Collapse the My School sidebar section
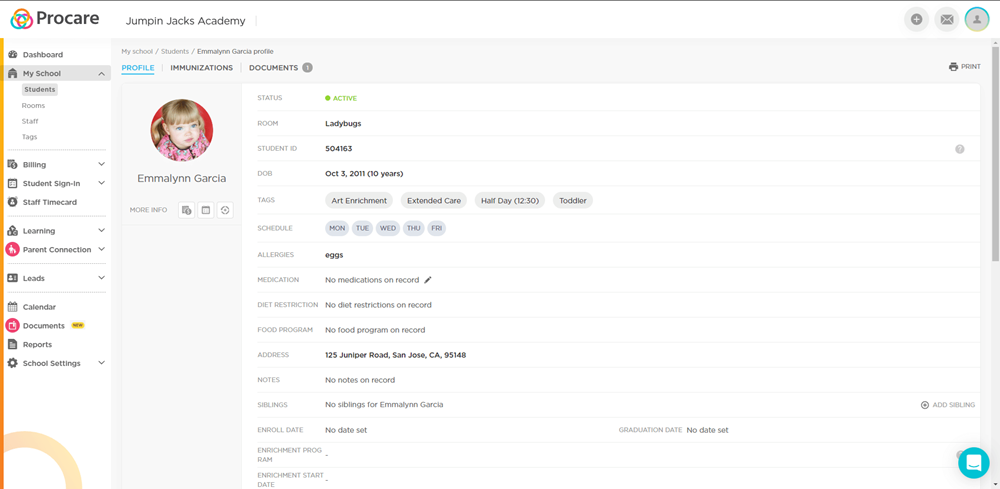This screenshot has width=1000, height=489. pyautogui.click(x=101, y=74)
